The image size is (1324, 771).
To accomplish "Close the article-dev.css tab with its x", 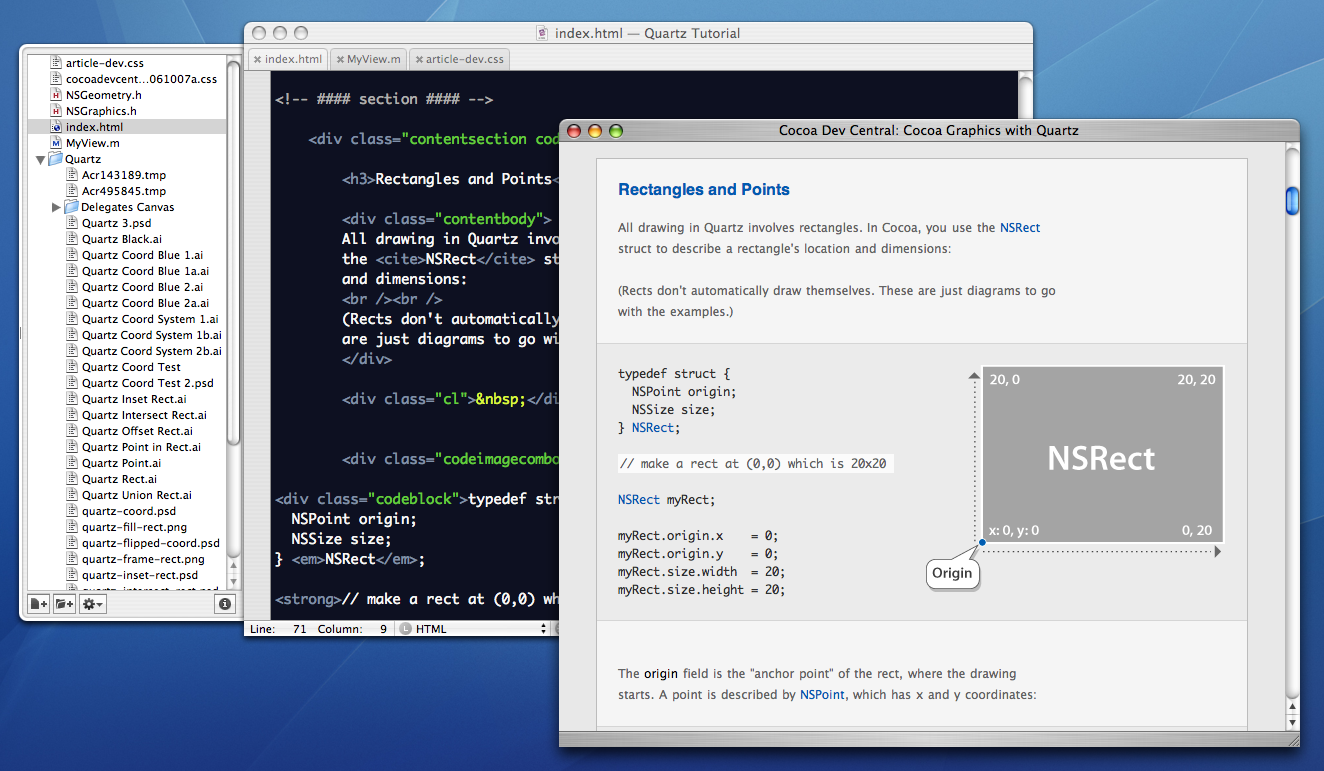I will pyautogui.click(x=418, y=60).
